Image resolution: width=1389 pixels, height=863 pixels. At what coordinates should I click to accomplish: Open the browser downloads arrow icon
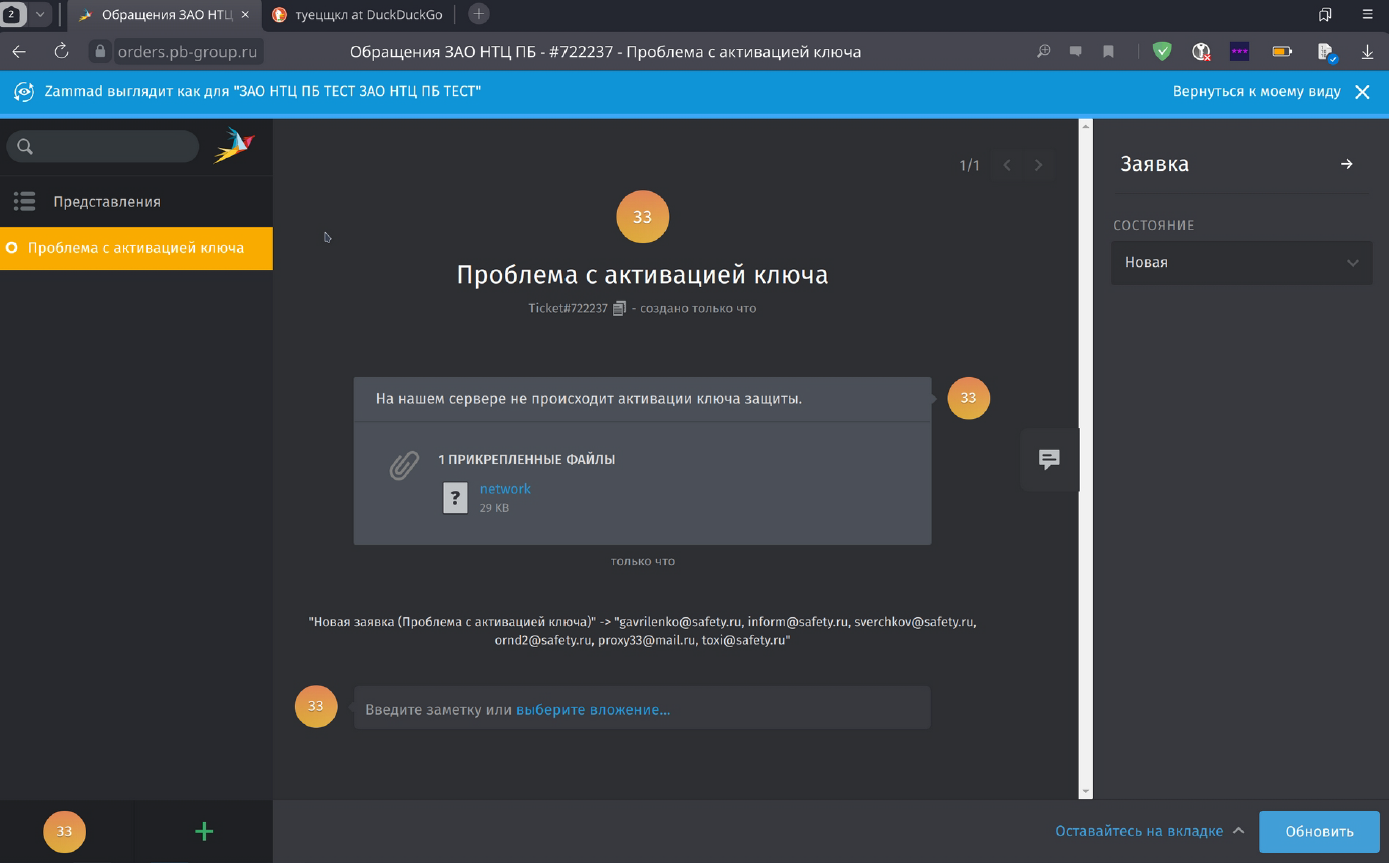tap(1367, 52)
